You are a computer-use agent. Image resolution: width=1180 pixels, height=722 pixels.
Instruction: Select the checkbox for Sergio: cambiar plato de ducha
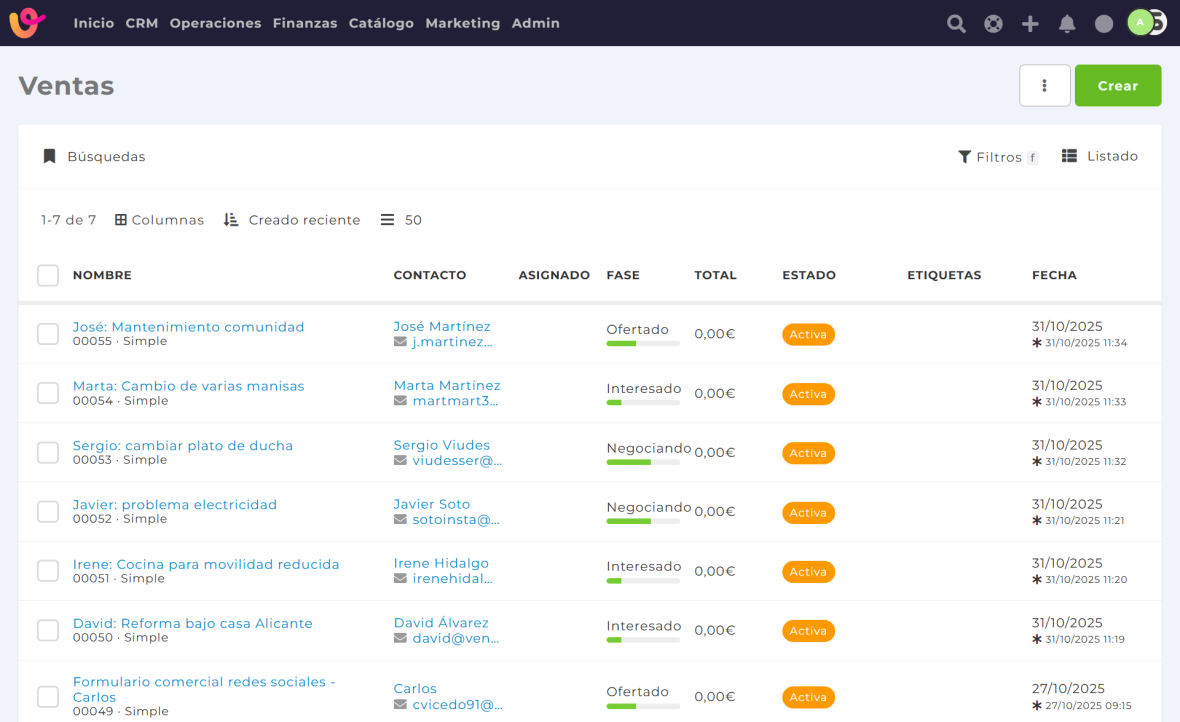(48, 452)
